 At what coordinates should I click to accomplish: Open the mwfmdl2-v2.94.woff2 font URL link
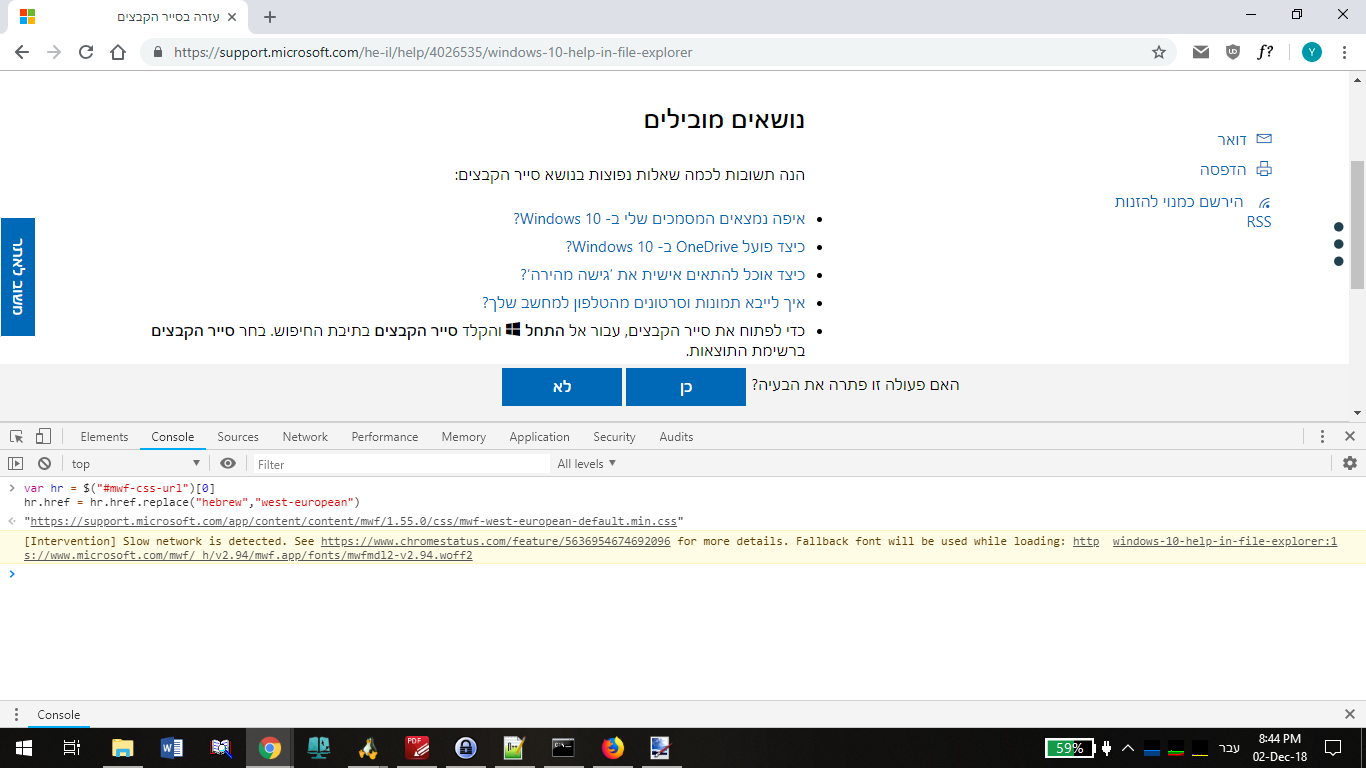click(x=248, y=555)
